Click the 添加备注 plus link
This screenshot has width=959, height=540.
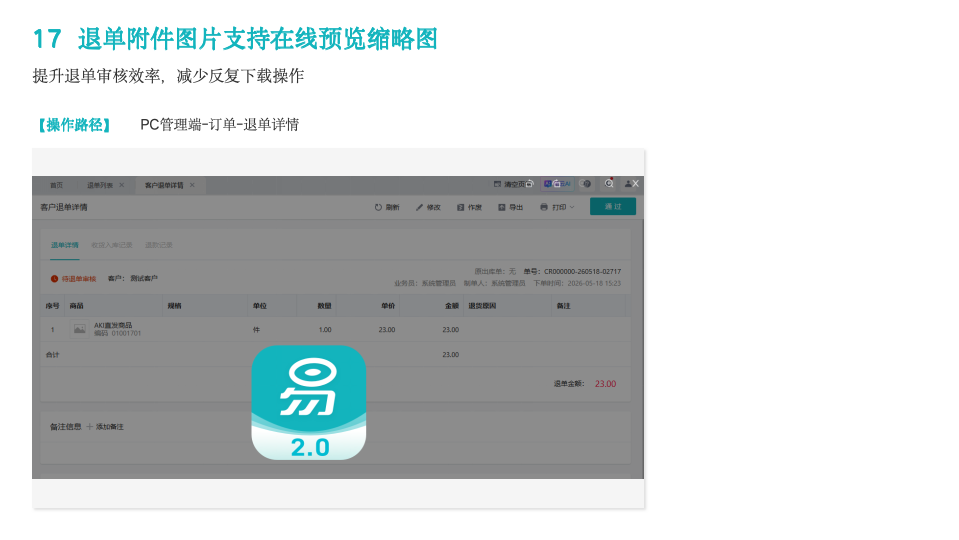[105, 427]
